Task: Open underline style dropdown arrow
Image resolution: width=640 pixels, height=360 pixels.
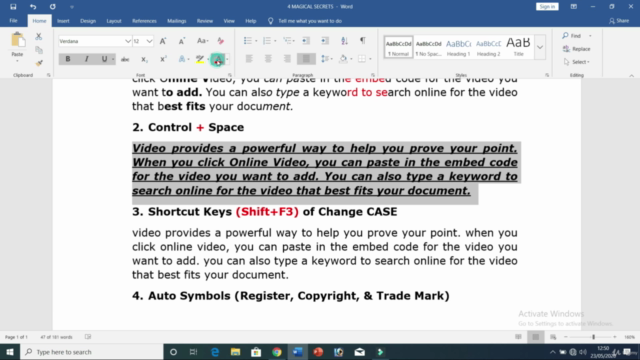Action: tap(113, 59)
